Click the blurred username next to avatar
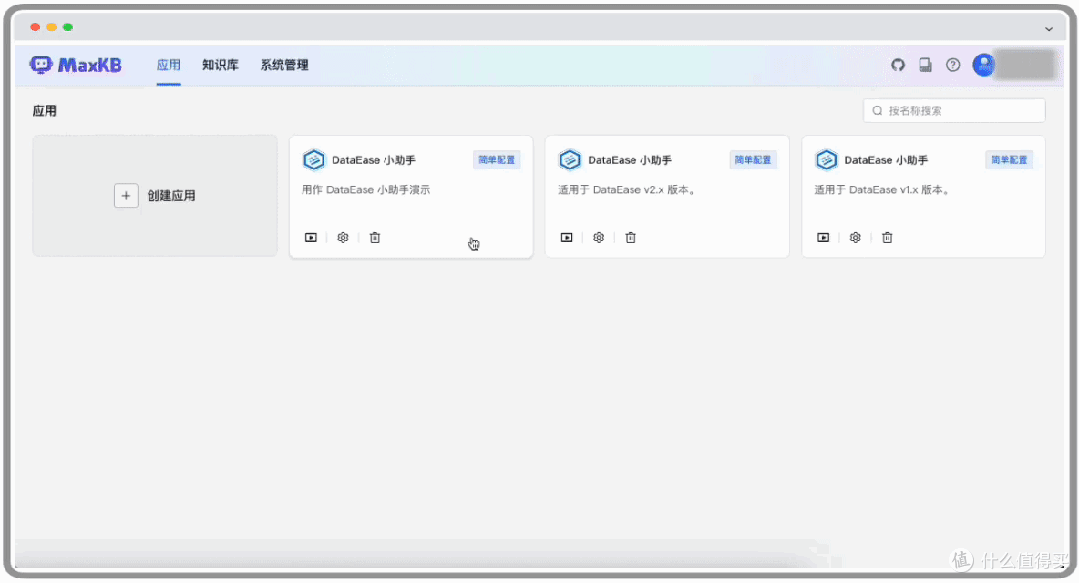Screen dimensions: 1079x583 point(1026,65)
